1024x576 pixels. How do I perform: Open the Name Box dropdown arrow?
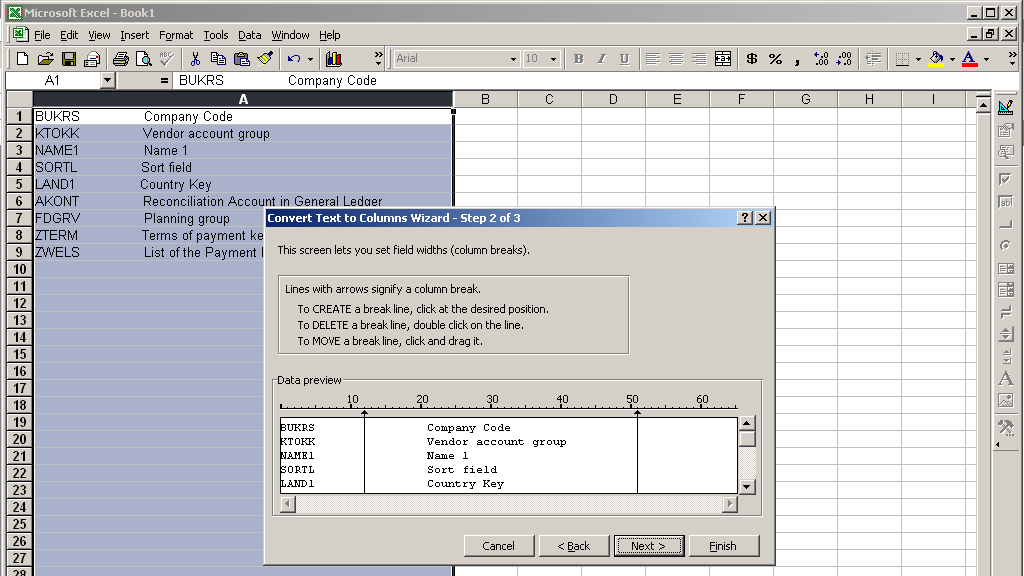point(107,80)
